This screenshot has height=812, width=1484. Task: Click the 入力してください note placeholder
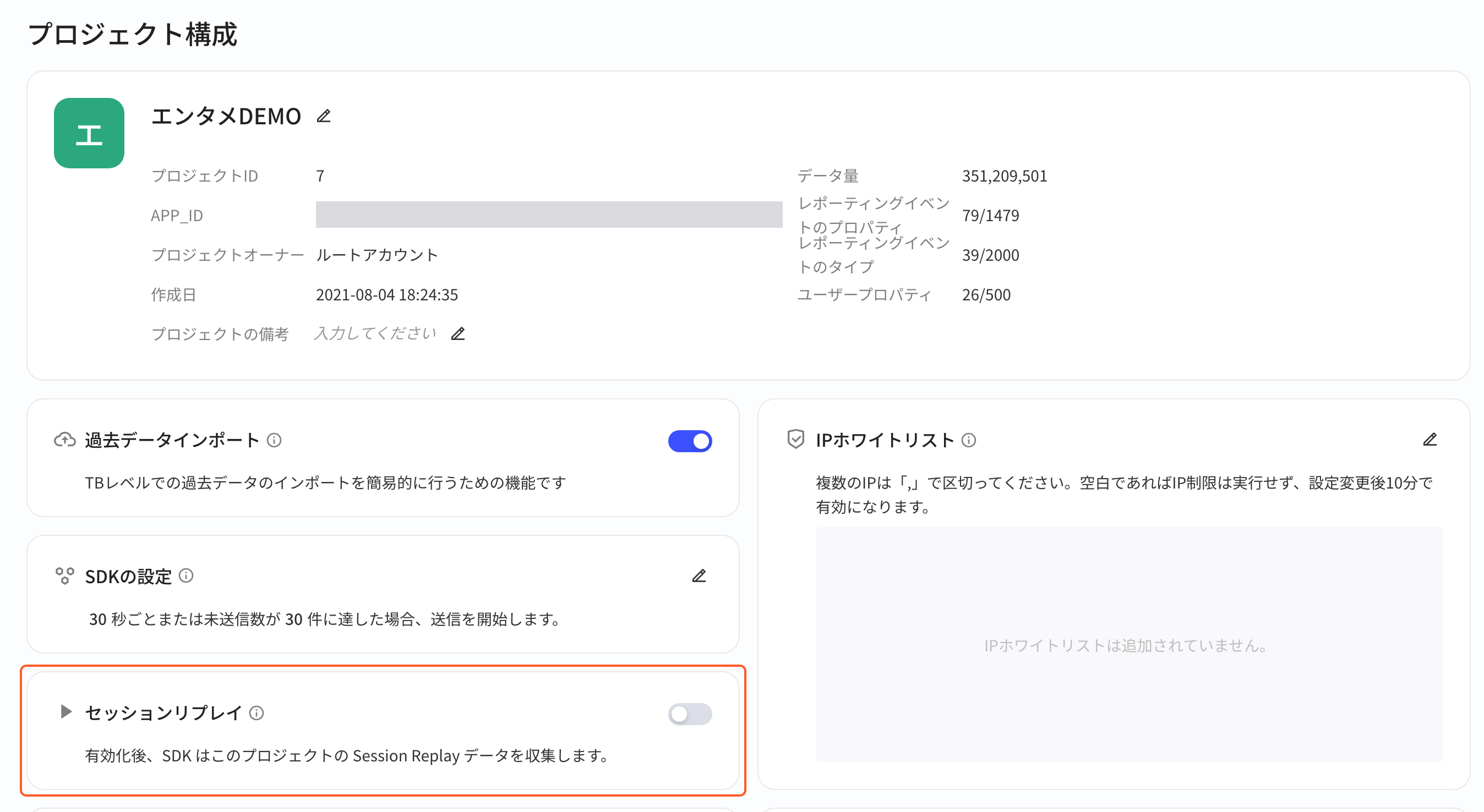tap(375, 333)
